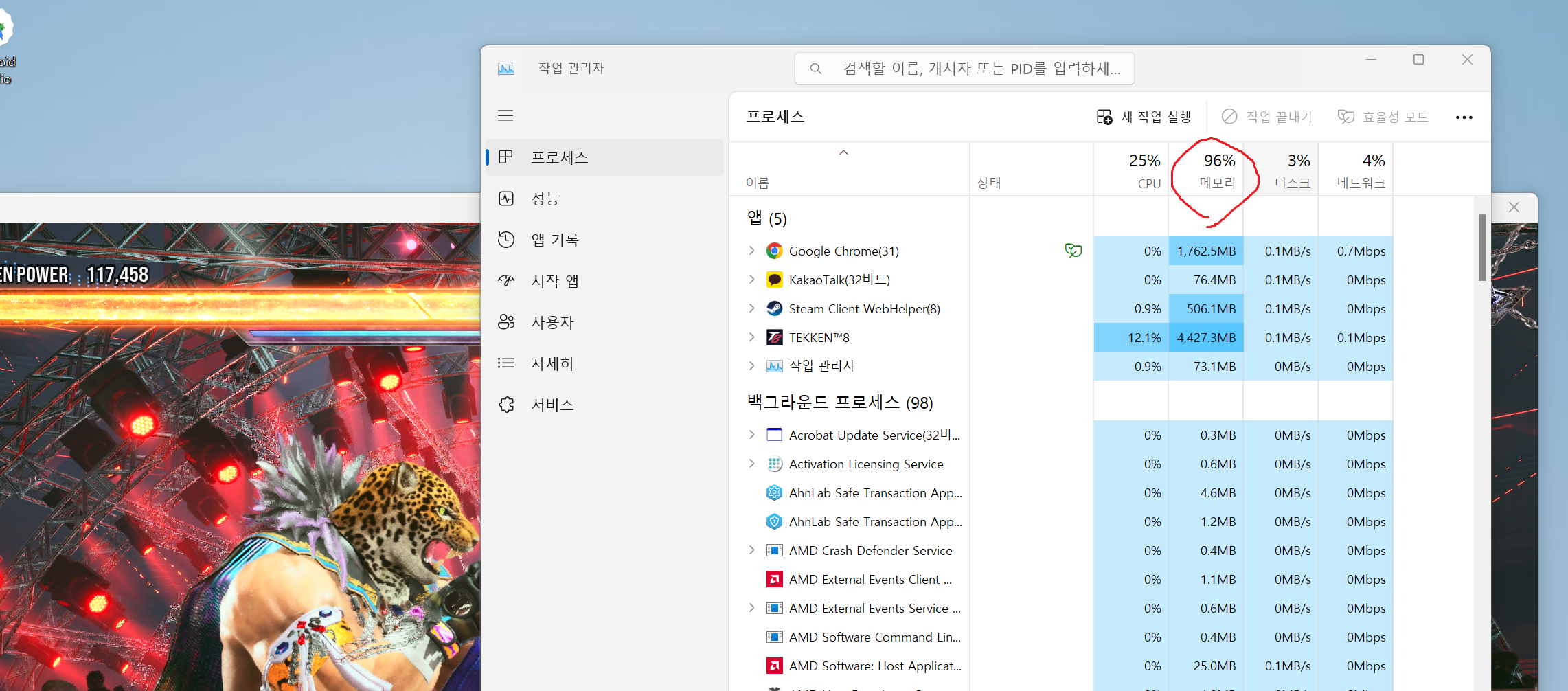
Task: Open the 자세히 details tab
Action: tap(604, 363)
